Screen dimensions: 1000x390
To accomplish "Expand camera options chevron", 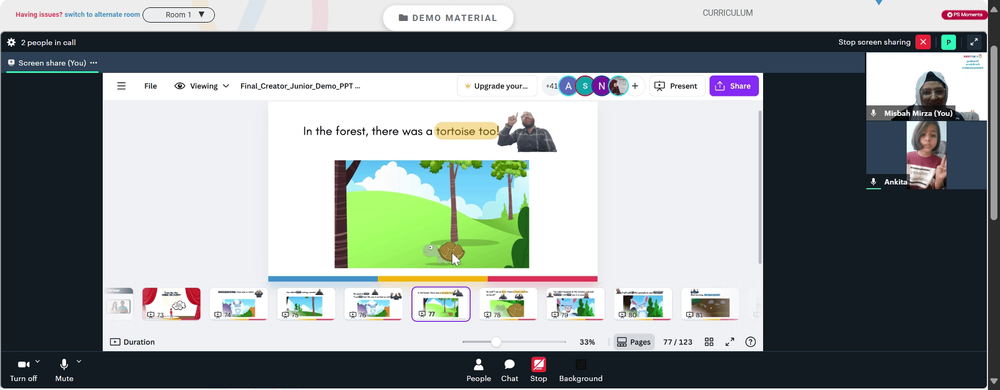I will click(38, 361).
